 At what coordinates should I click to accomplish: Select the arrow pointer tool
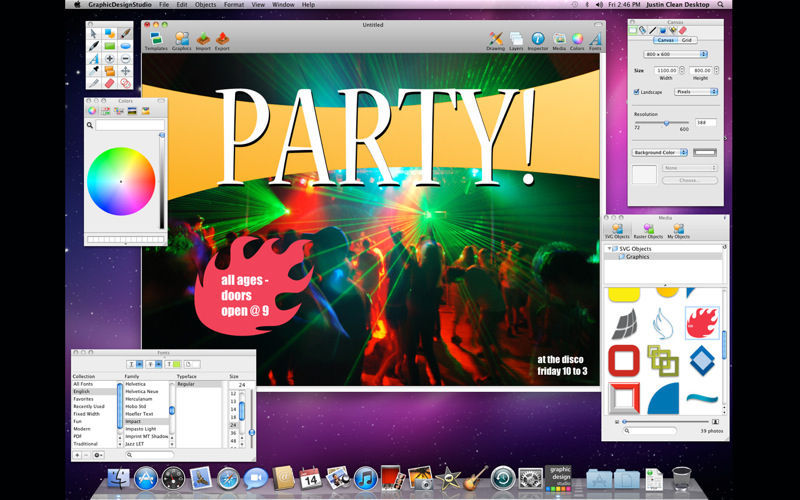[x=93, y=34]
